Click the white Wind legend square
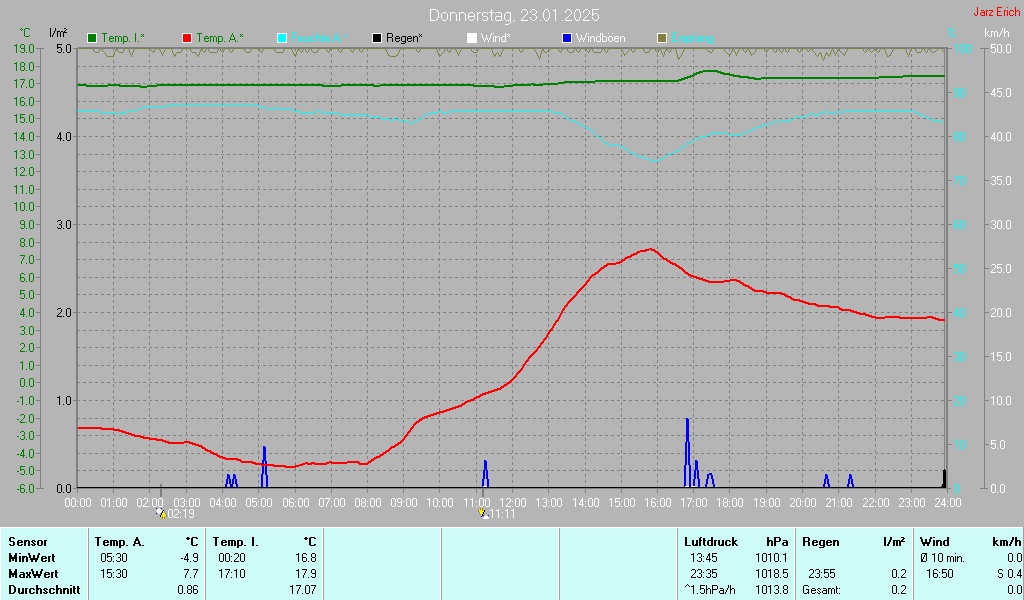The image size is (1024, 600). (x=471, y=38)
